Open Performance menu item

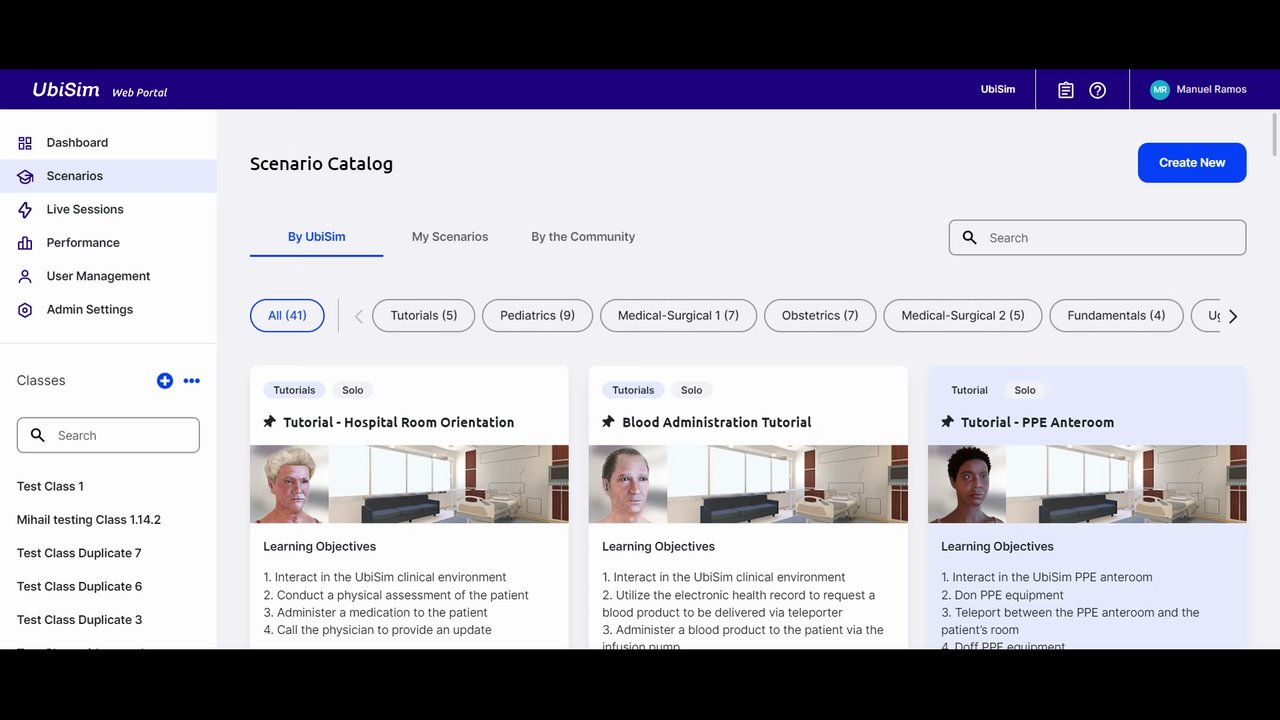point(108,243)
